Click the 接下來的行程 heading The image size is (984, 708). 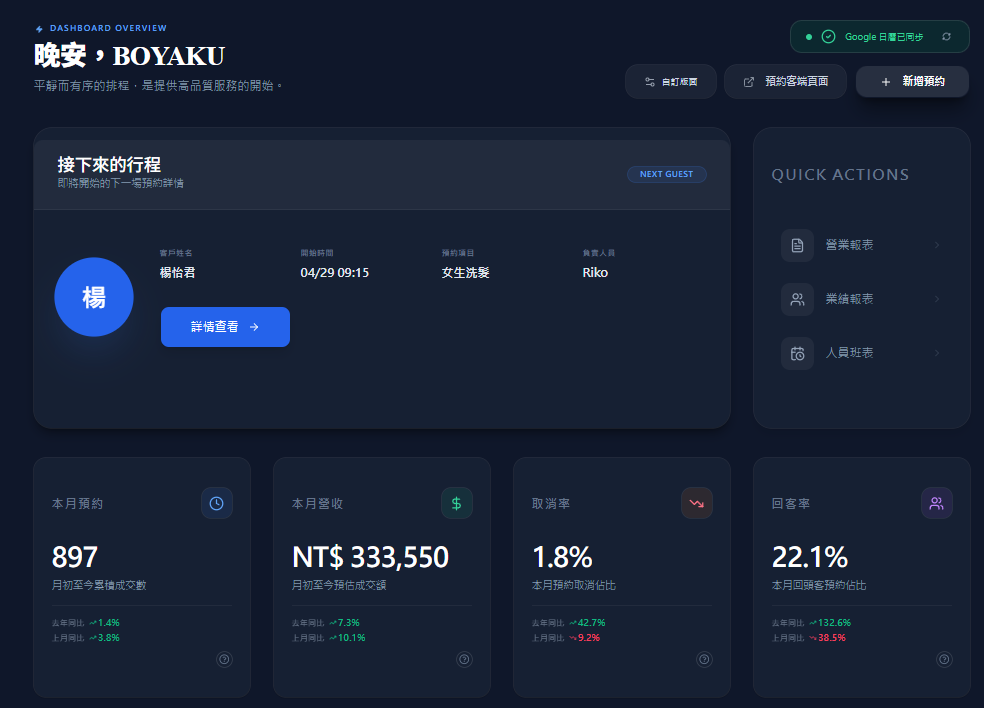tap(109, 164)
